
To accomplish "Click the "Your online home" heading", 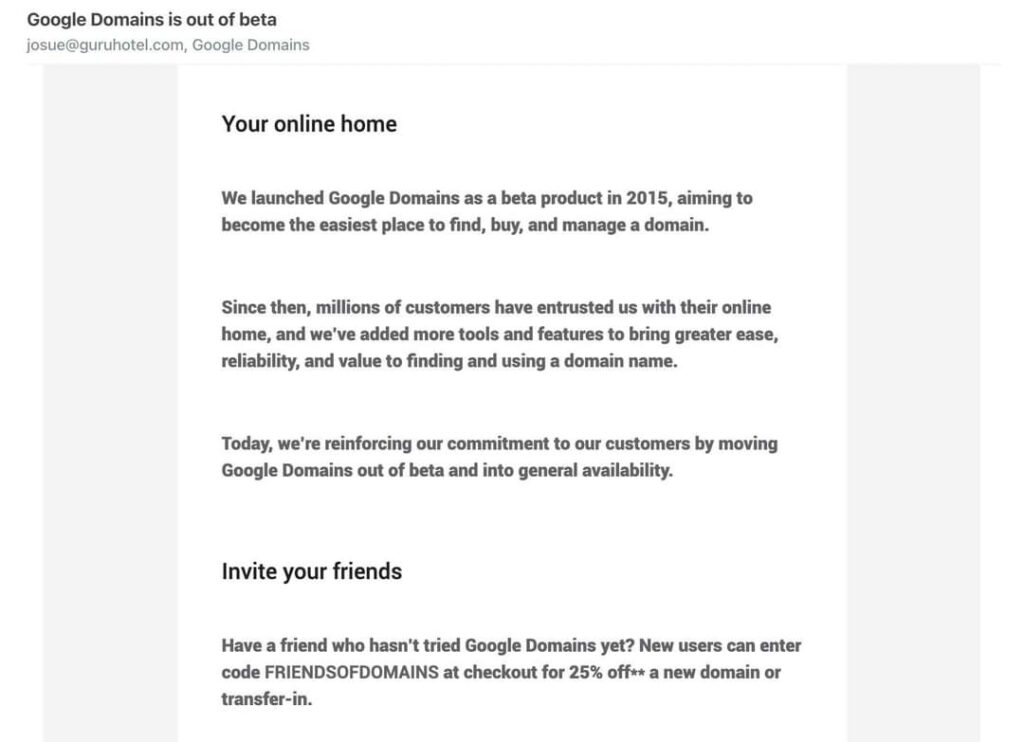I will tap(309, 124).
